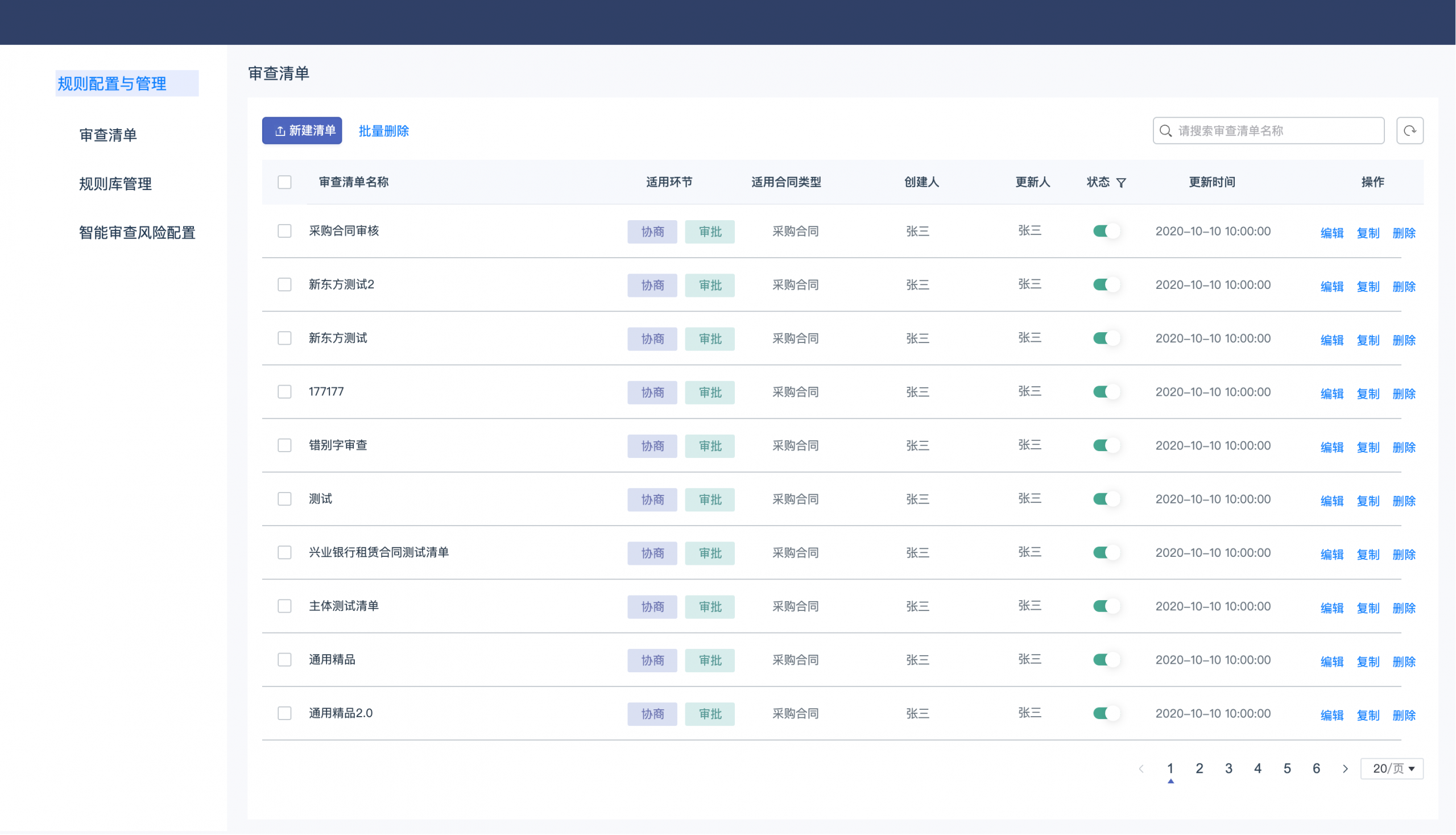Check the select-all header checkbox

point(284,183)
